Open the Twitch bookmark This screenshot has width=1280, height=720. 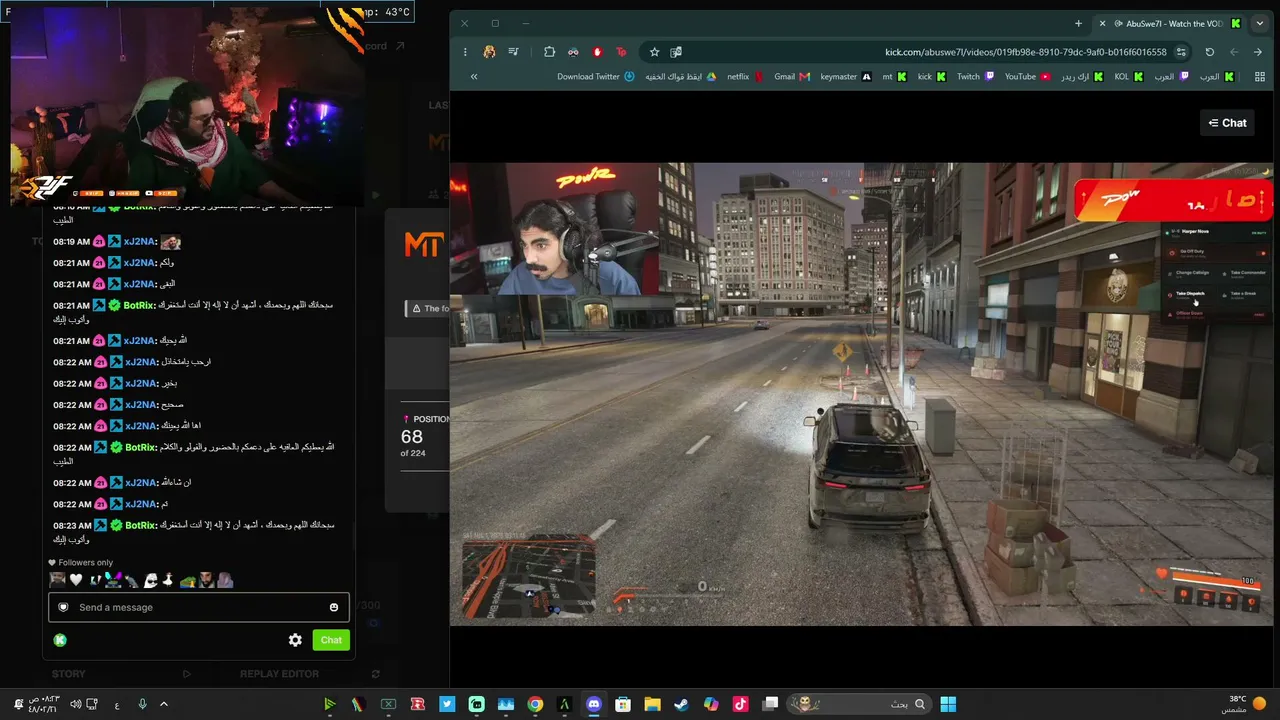[975, 77]
